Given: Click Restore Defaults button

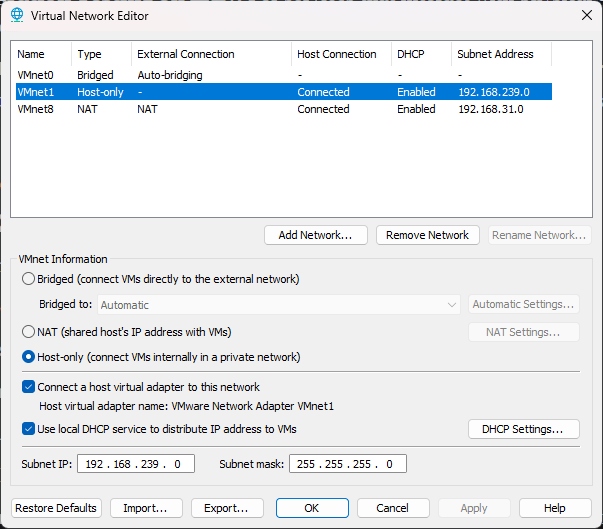Looking at the screenshot, I should click(56, 508).
